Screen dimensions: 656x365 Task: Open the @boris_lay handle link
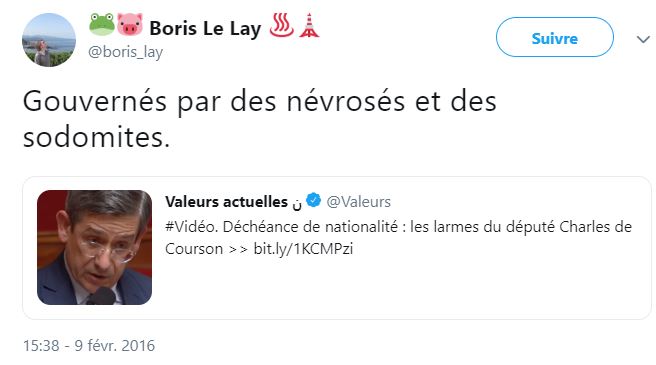click(126, 52)
